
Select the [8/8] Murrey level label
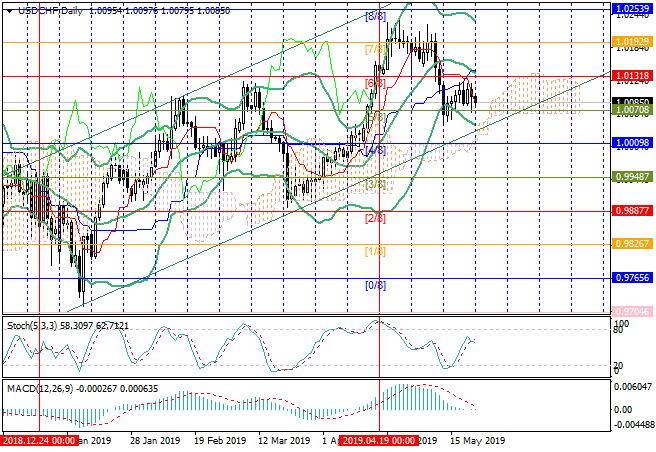click(x=375, y=17)
